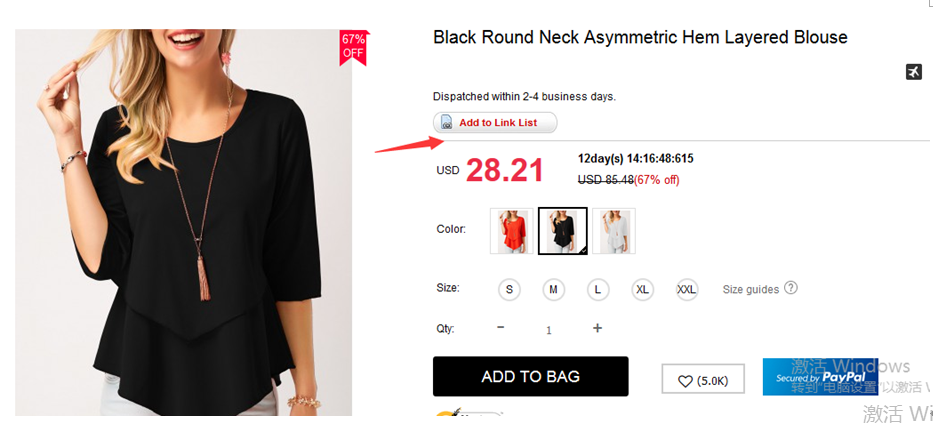933x425 pixels.
Task: Open the main black blouse product image
Action: coord(184,222)
